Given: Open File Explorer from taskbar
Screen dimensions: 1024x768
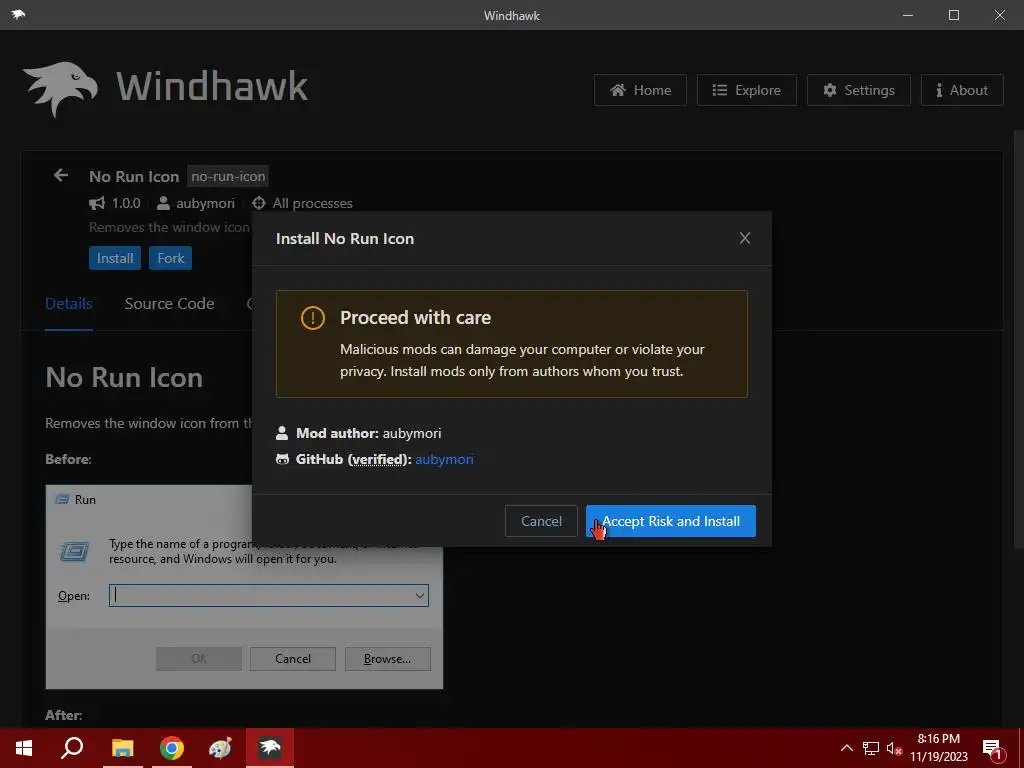Looking at the screenshot, I should [122, 748].
